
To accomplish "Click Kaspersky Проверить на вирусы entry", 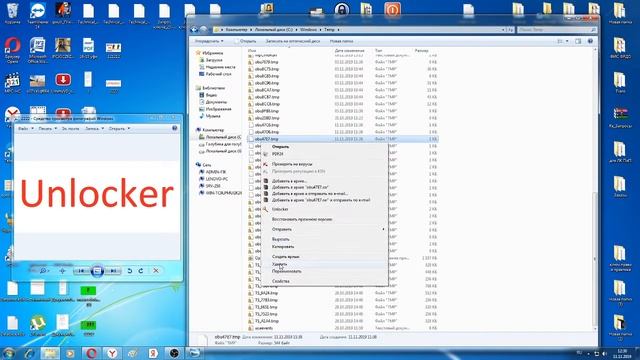I will point(292,164).
